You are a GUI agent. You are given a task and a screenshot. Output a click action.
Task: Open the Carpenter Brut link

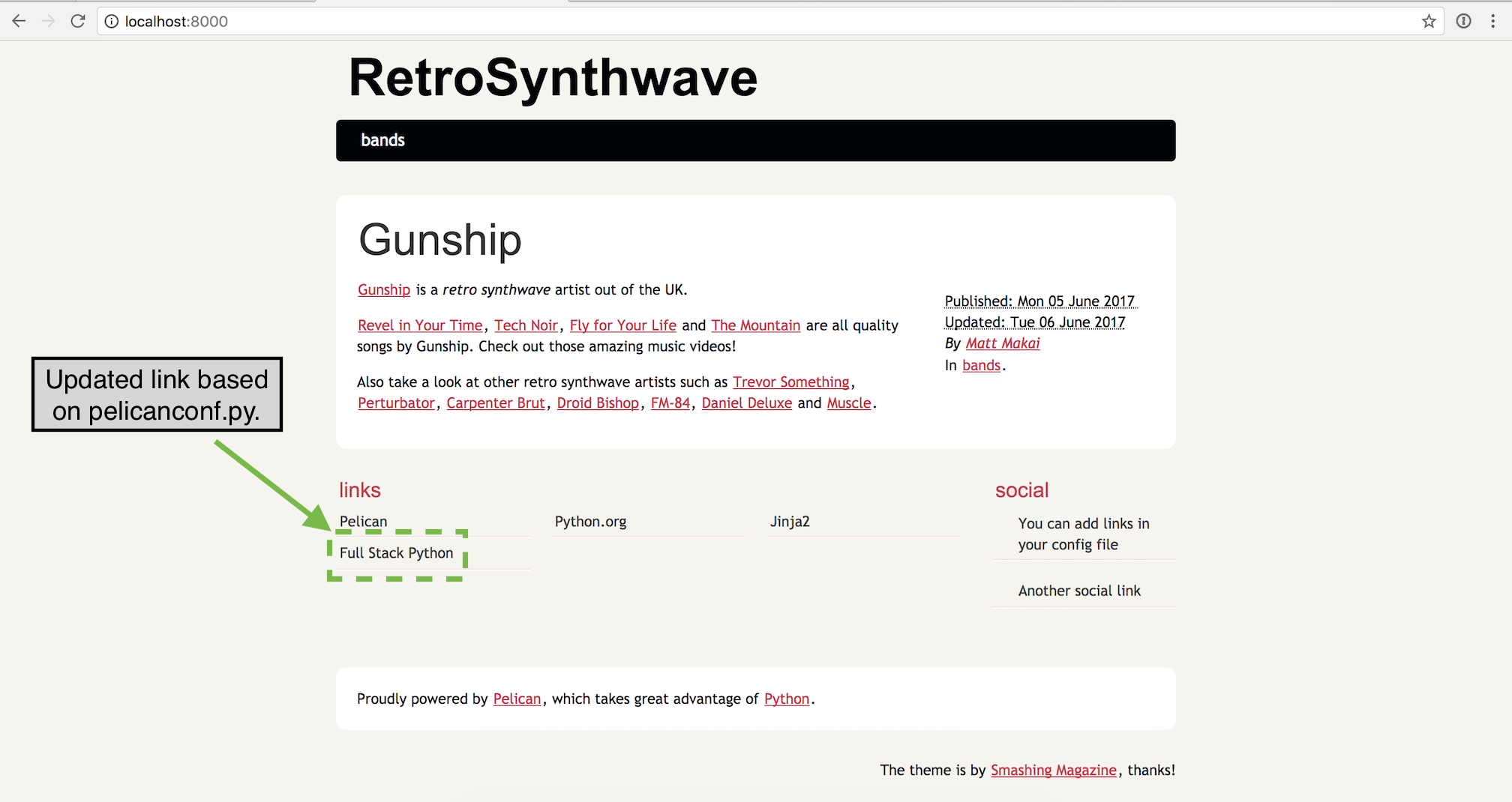tap(496, 403)
